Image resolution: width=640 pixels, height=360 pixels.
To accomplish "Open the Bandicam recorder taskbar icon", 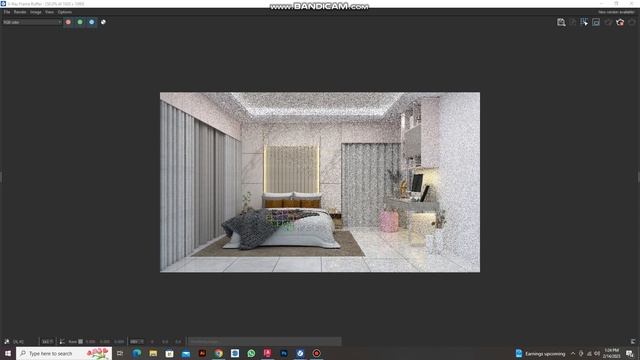I will (x=317, y=353).
